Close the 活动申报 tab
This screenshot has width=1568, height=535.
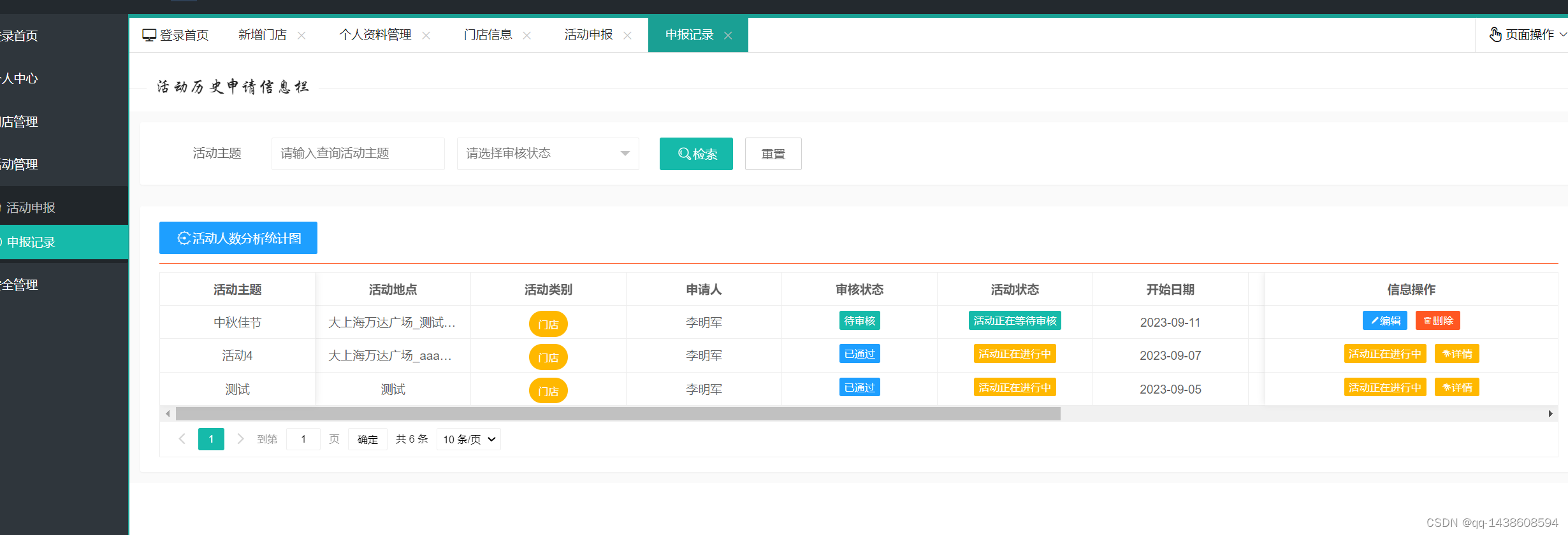628,36
